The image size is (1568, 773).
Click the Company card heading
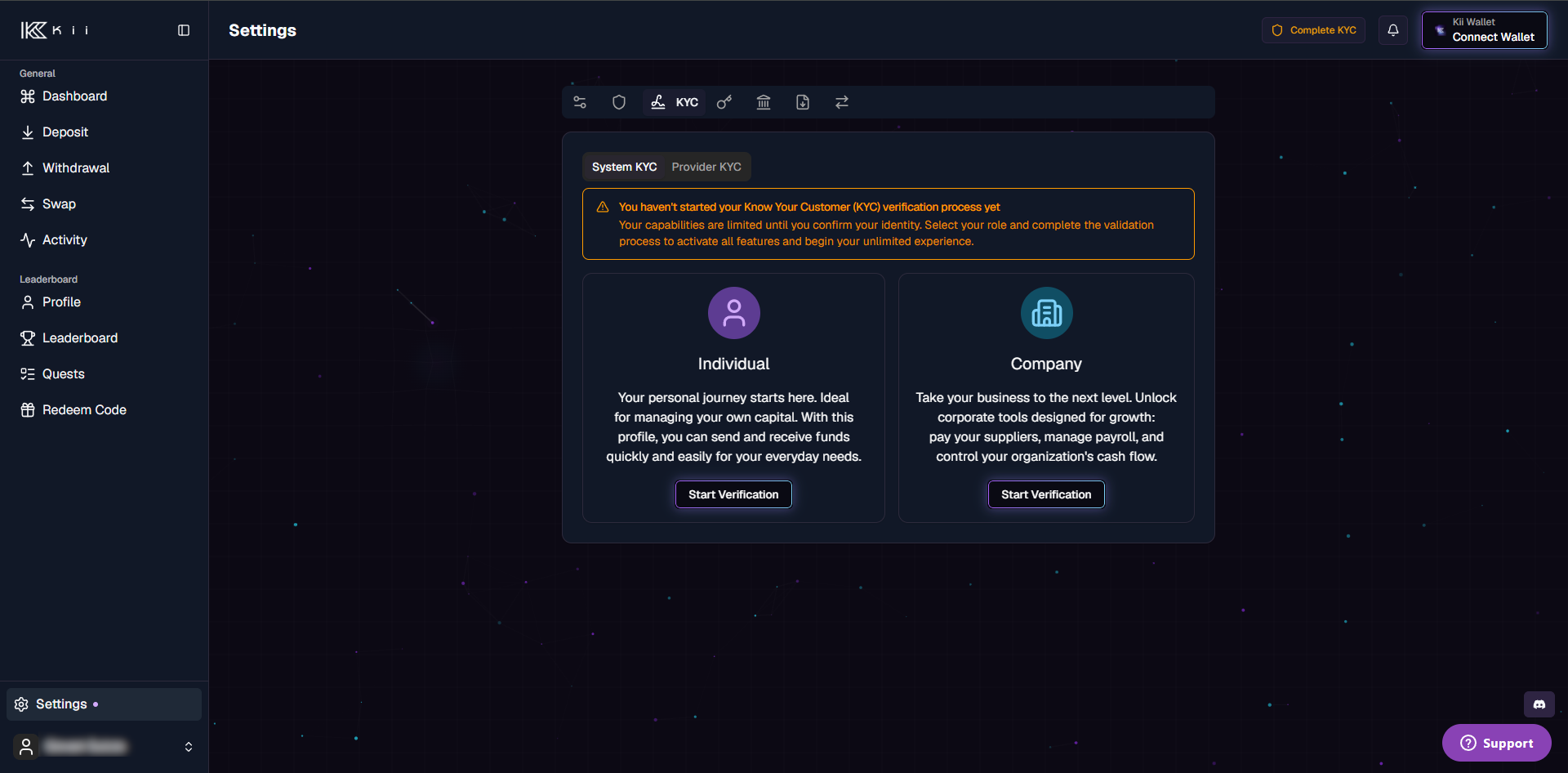[1046, 364]
